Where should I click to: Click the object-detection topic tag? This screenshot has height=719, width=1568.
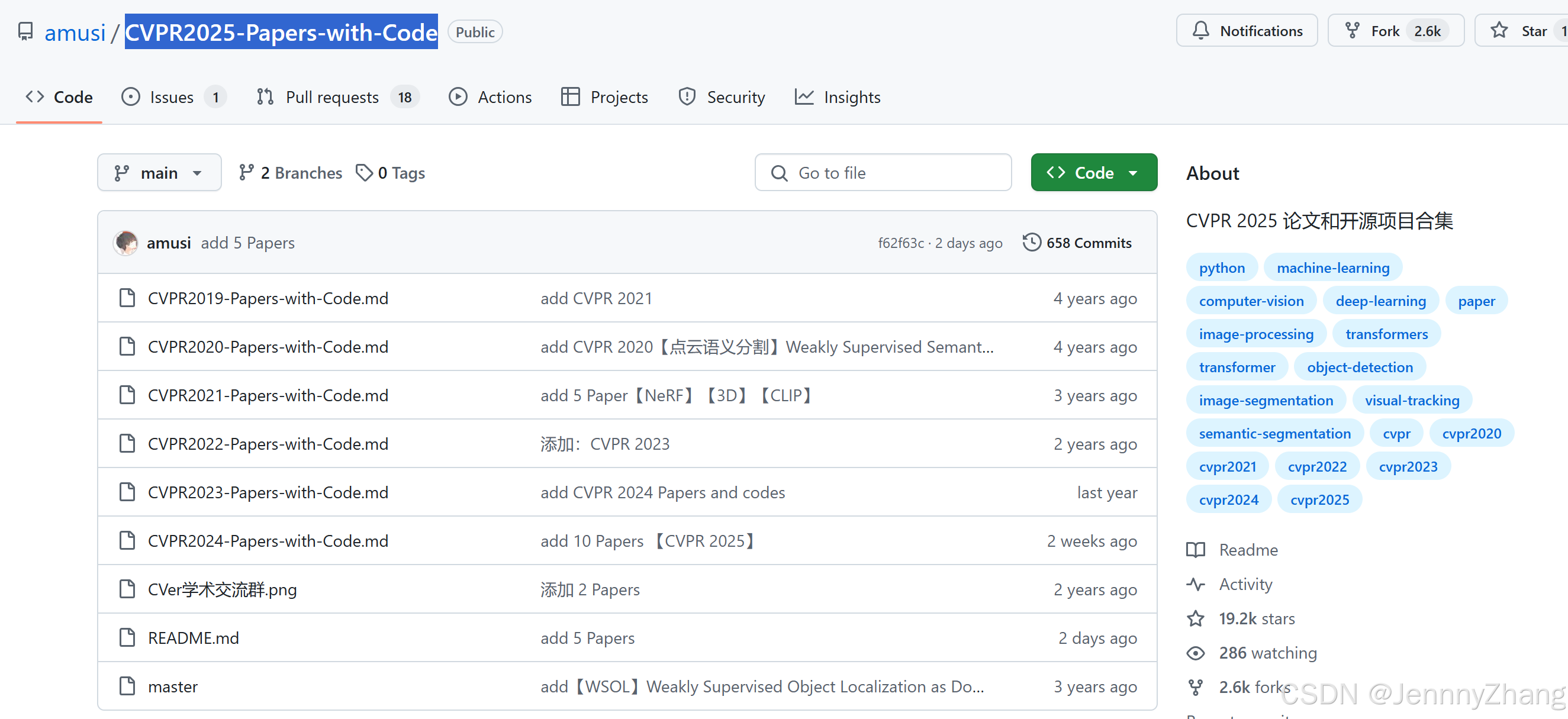[x=1359, y=367]
